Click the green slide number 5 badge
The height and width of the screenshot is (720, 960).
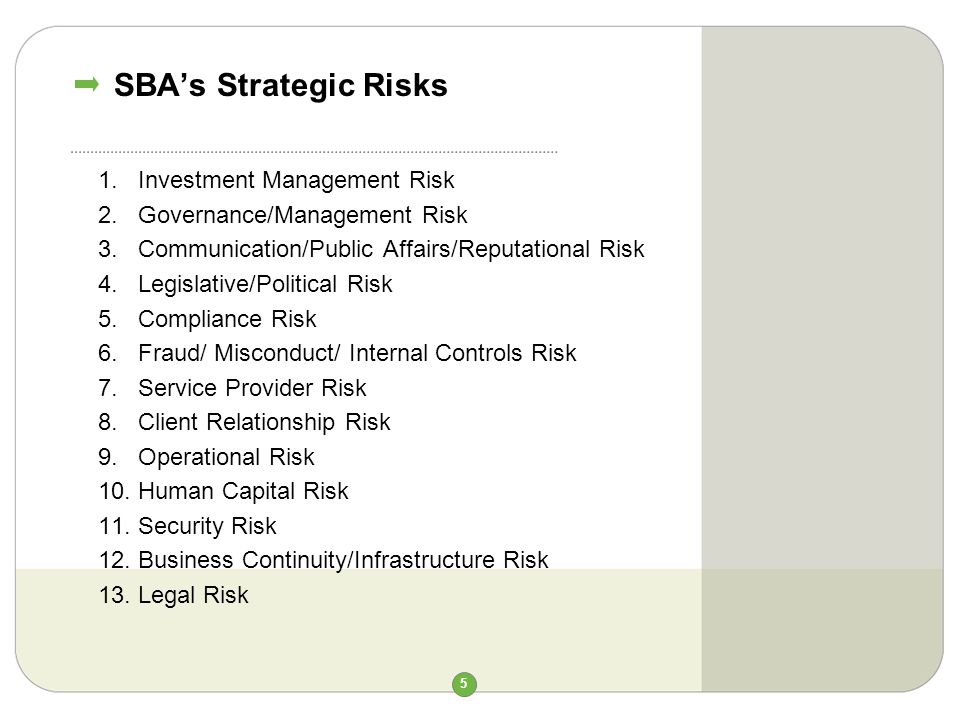pyautogui.click(x=464, y=683)
